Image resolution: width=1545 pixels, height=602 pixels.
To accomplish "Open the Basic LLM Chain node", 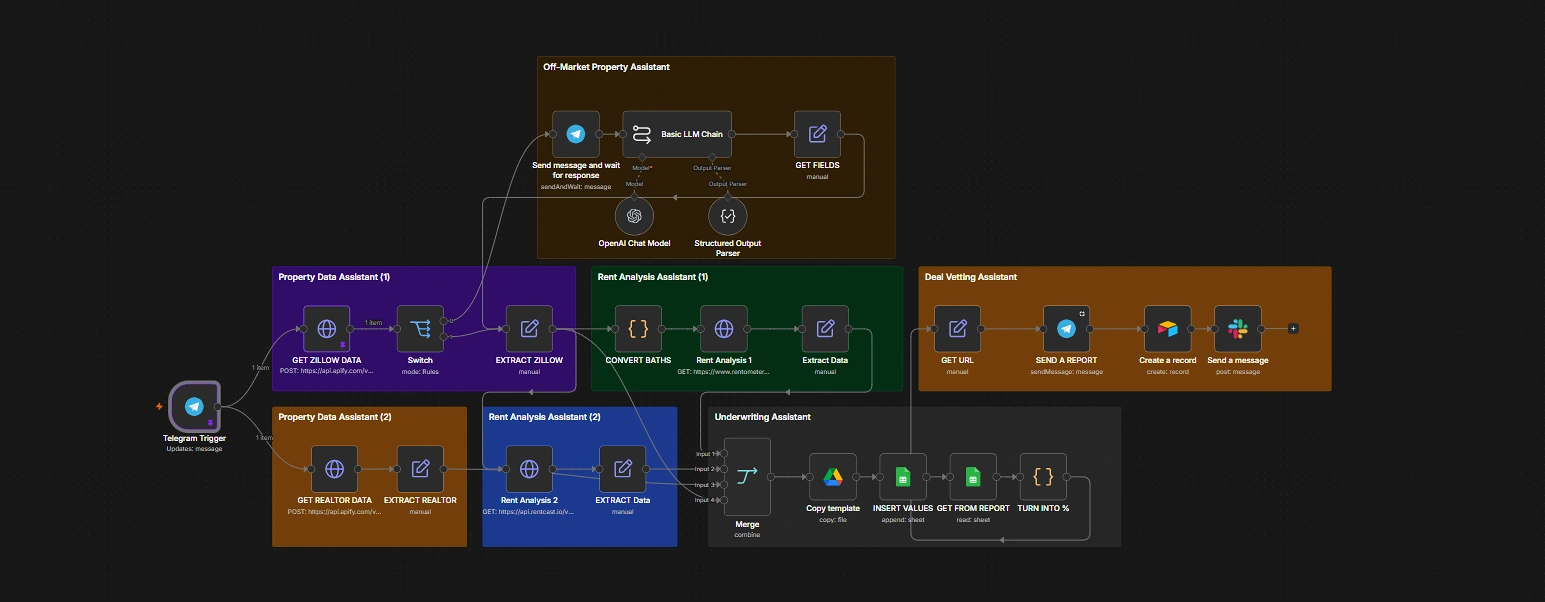I will 677,134.
